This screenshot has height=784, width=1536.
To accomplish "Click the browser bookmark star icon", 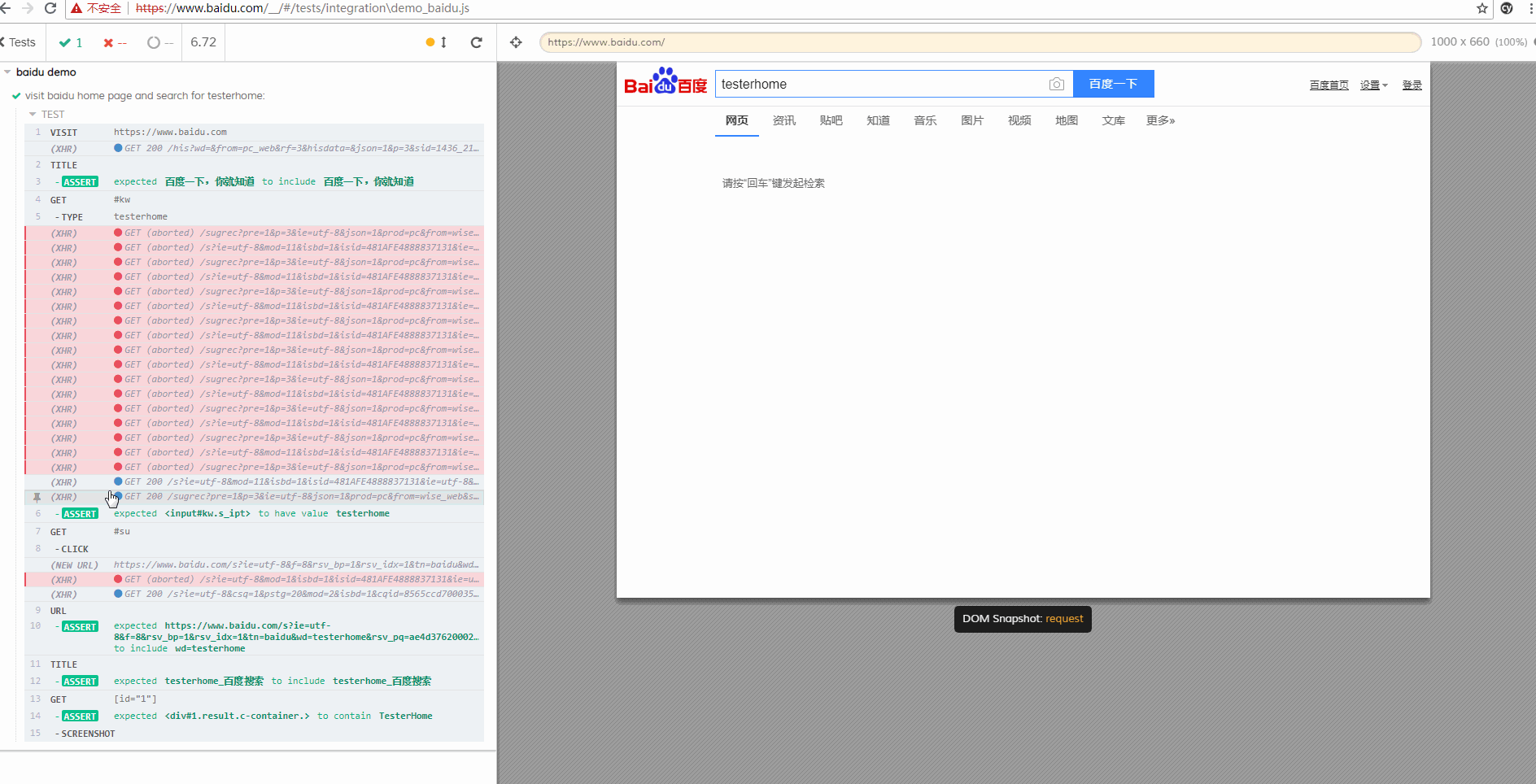I will (x=1482, y=8).
